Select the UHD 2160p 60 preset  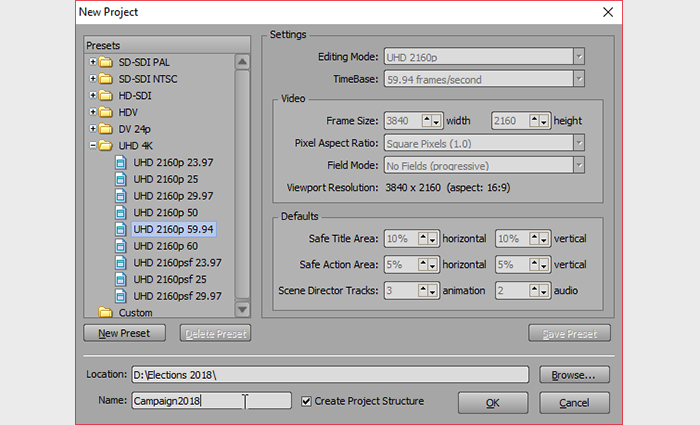(166, 246)
